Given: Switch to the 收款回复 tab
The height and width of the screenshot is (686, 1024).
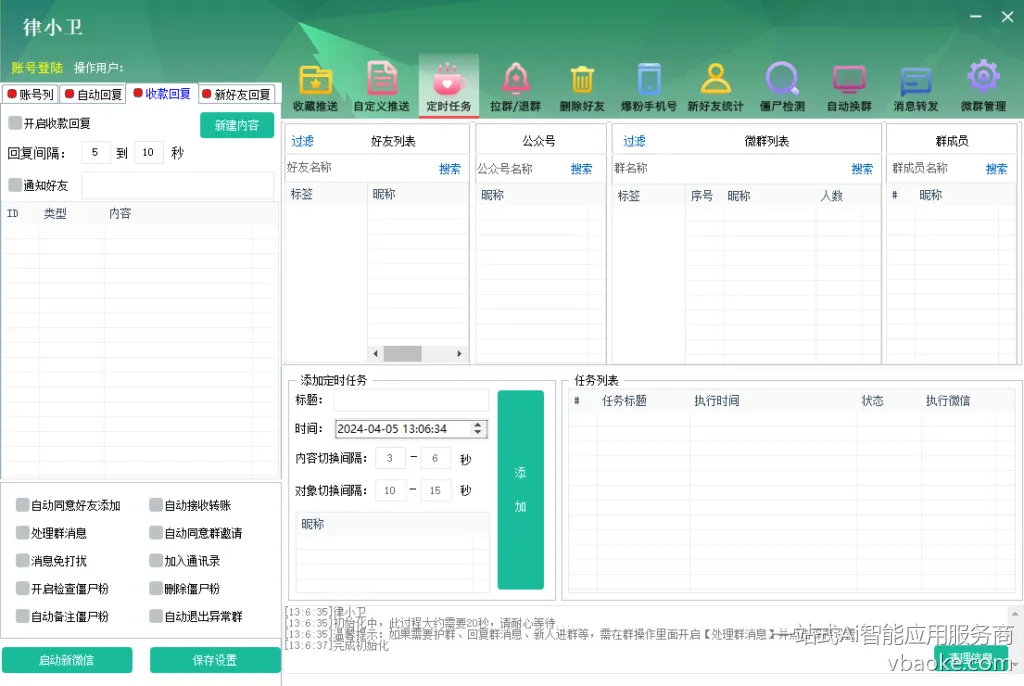Looking at the screenshot, I should click(x=161, y=94).
